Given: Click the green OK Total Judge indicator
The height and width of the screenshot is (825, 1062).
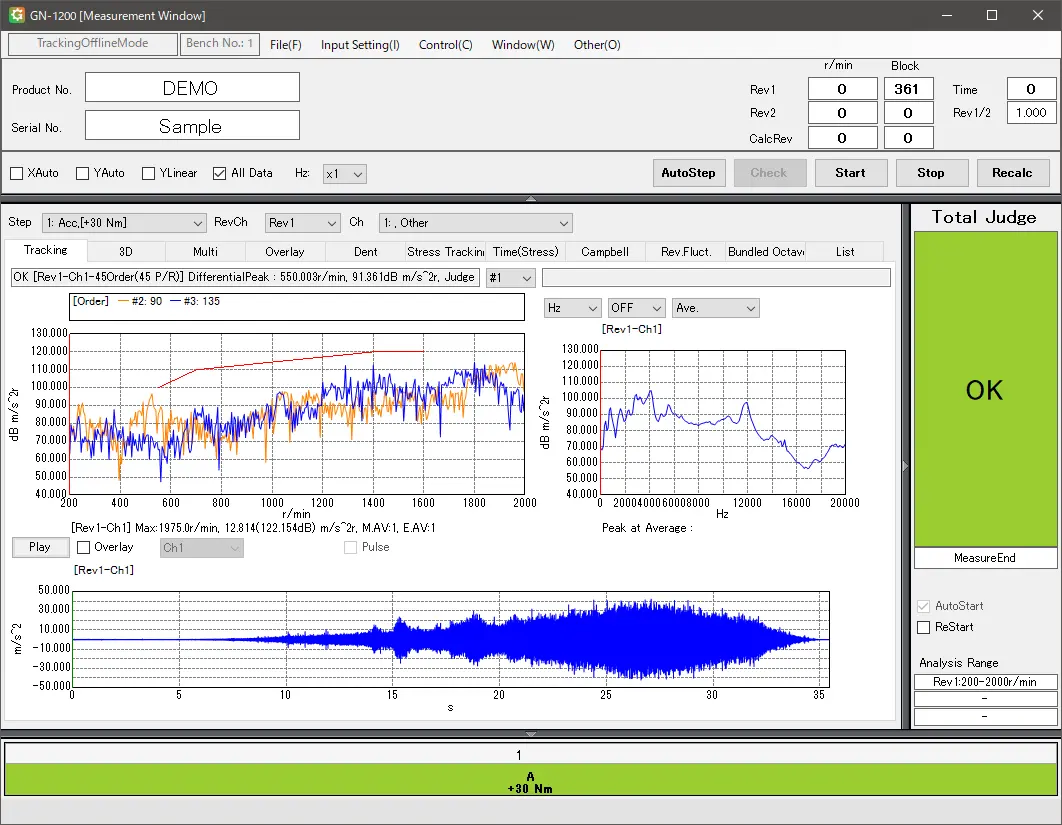Looking at the screenshot, I should coord(985,389).
